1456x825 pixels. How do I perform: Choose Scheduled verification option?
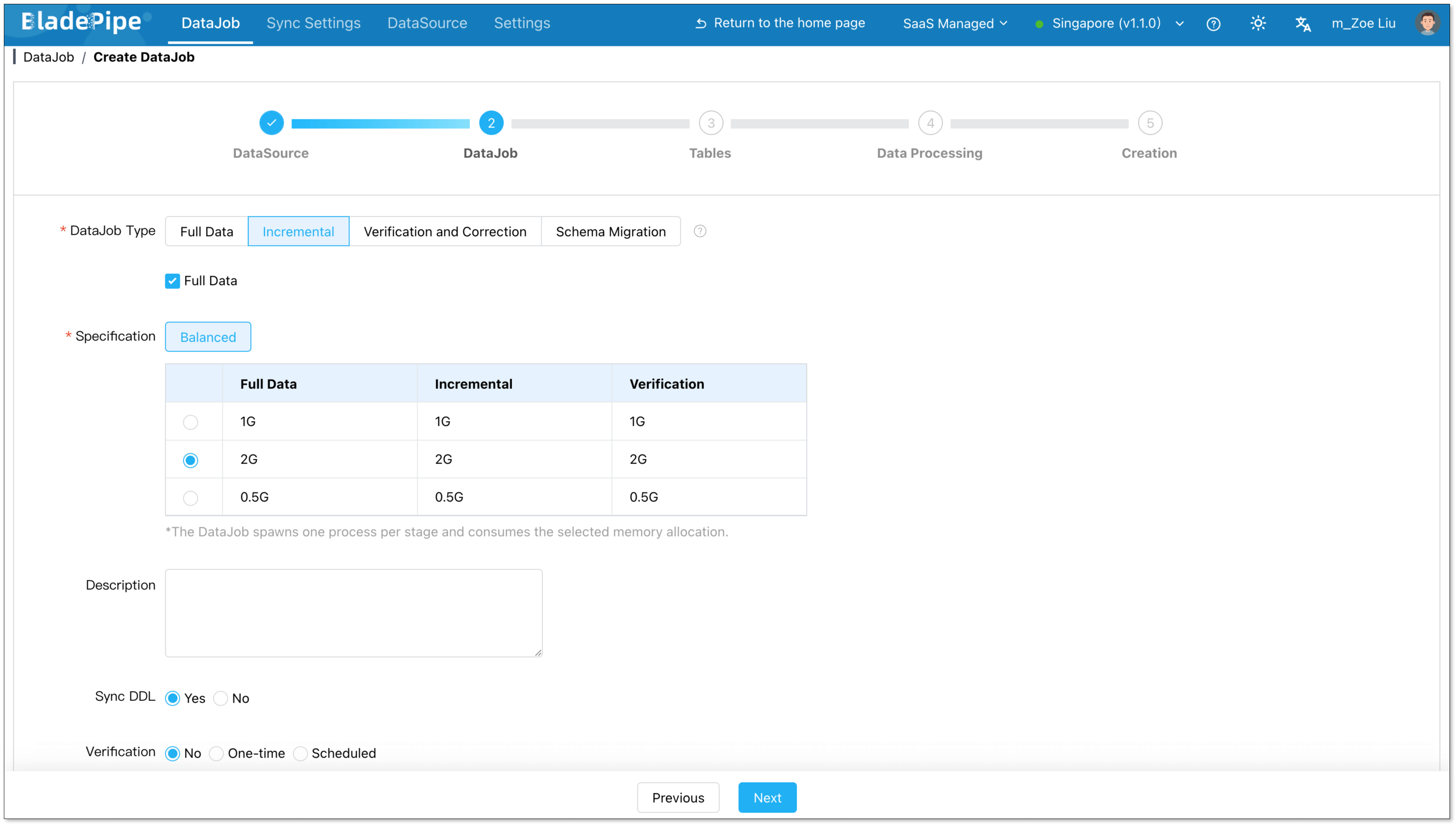click(x=300, y=753)
